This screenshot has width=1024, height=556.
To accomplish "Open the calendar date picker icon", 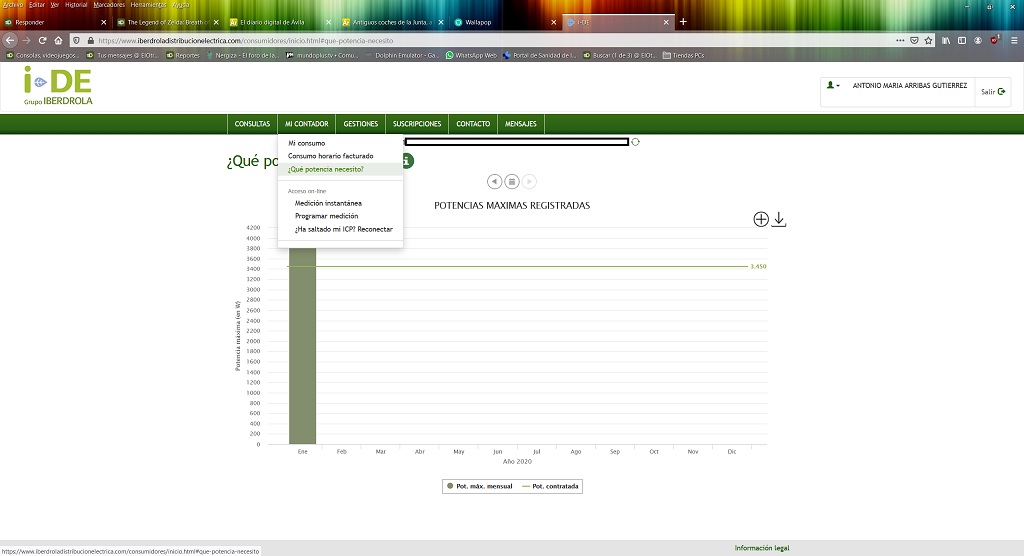I will point(511,181).
